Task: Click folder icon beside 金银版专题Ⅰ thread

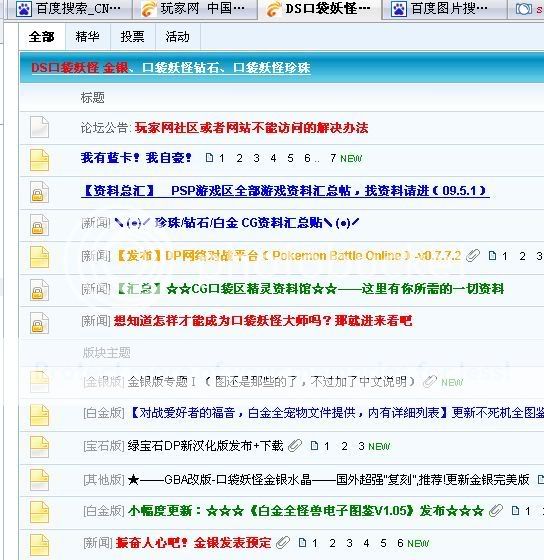Action: pyautogui.click(x=39, y=382)
